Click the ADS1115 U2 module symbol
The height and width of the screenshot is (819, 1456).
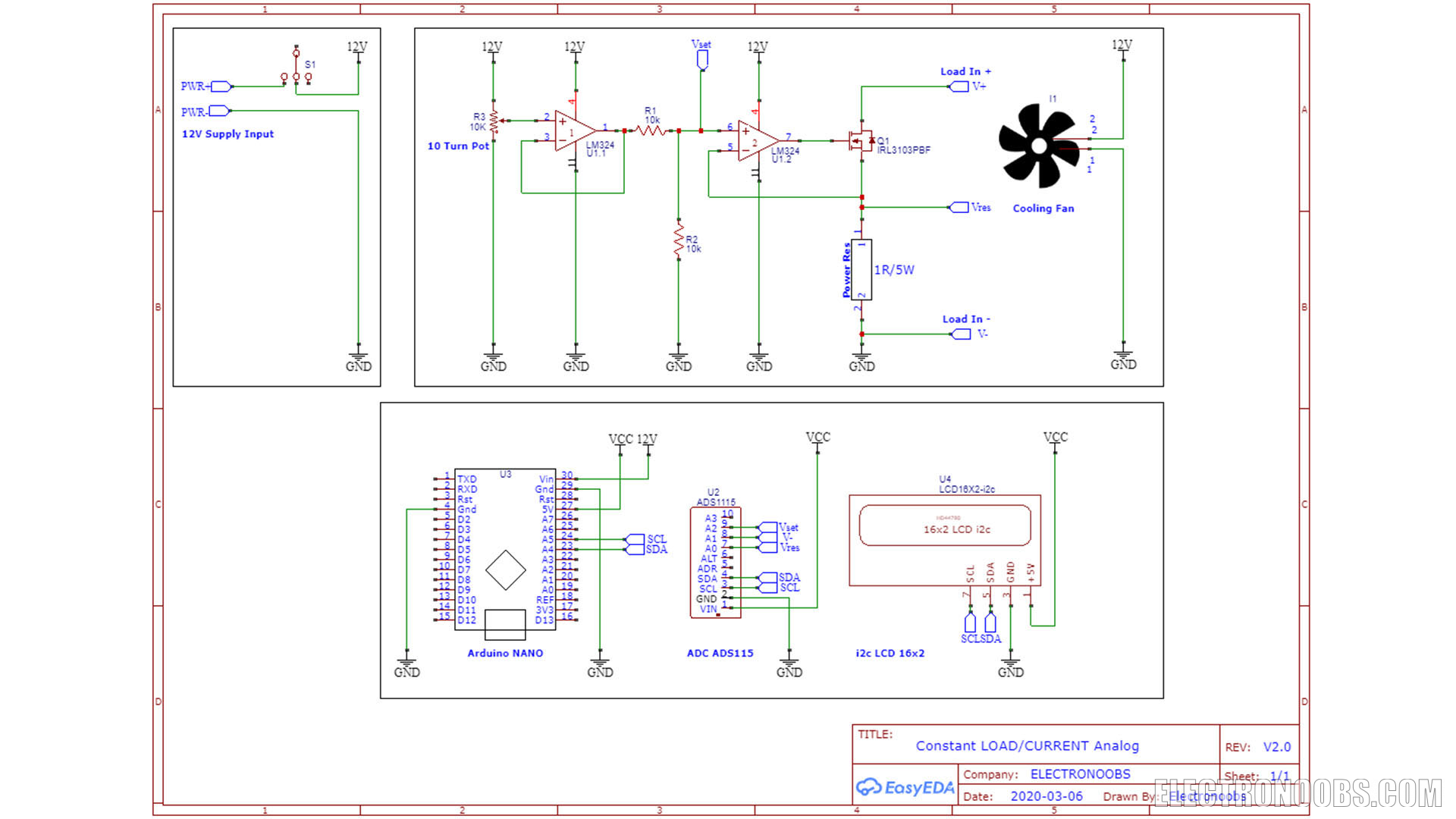coord(716,563)
